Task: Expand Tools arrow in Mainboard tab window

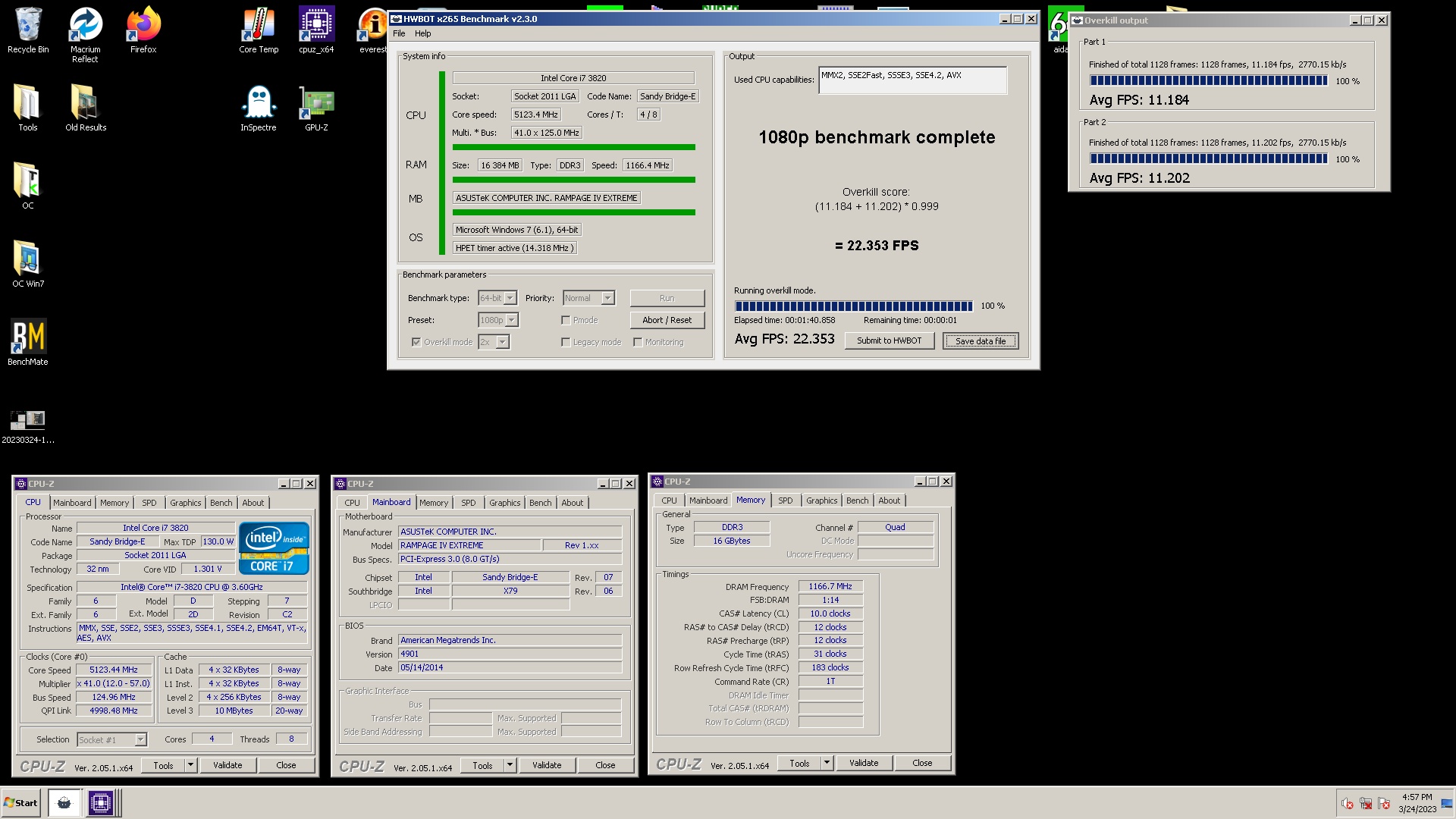Action: coord(510,765)
